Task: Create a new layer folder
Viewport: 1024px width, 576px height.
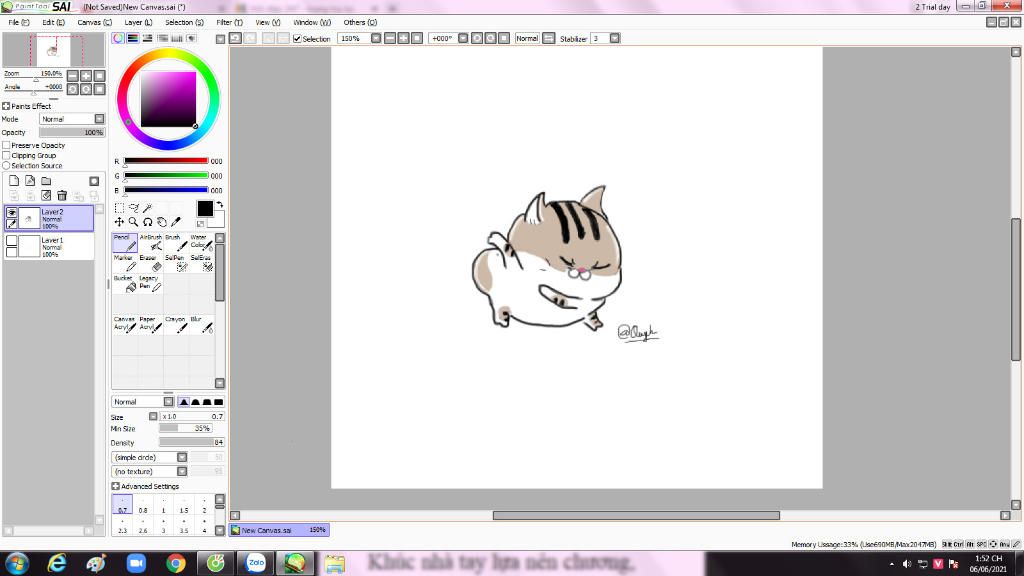Action: [46, 181]
